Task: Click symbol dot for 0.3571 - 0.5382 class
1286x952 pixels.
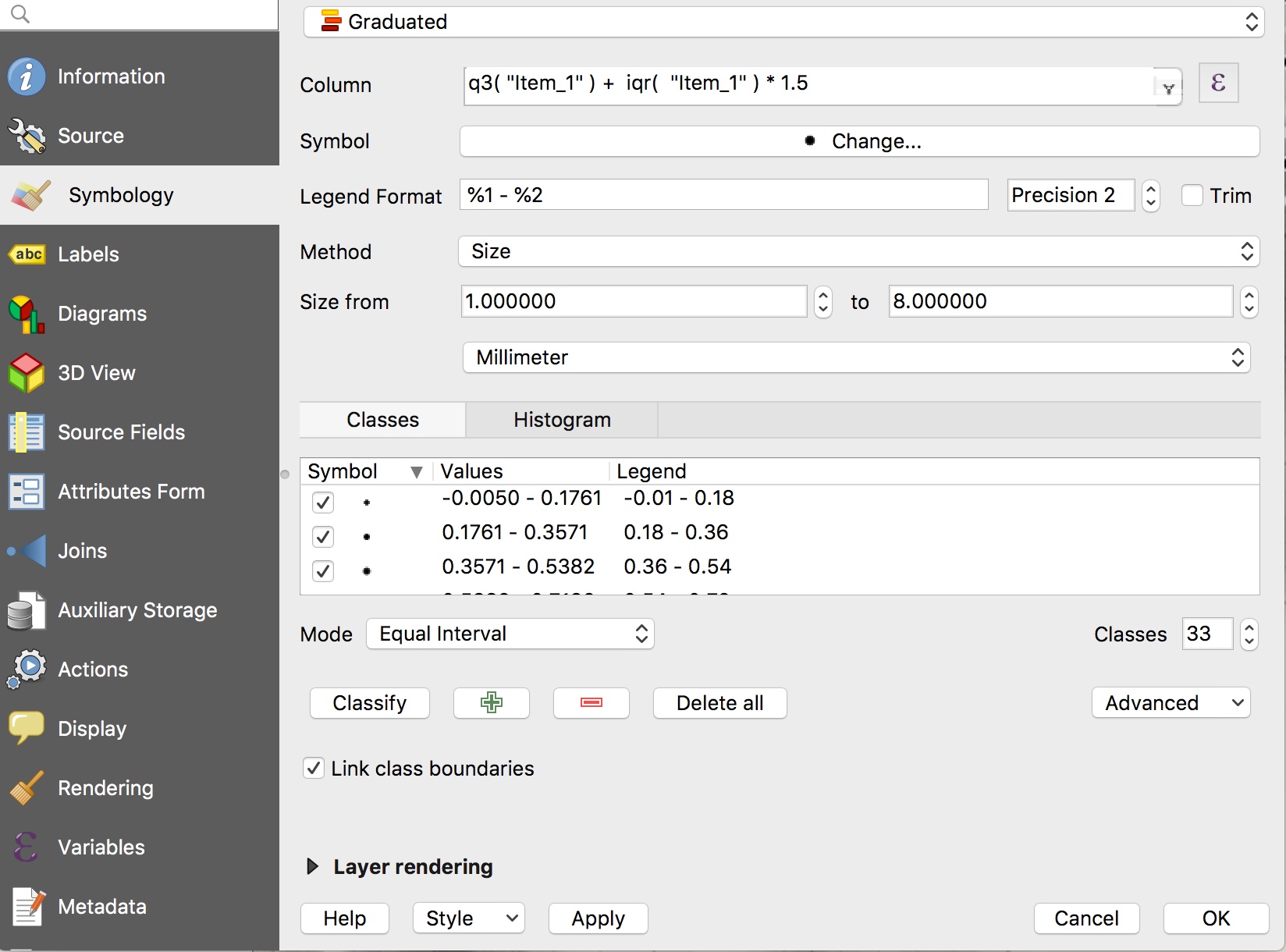Action: 367,571
